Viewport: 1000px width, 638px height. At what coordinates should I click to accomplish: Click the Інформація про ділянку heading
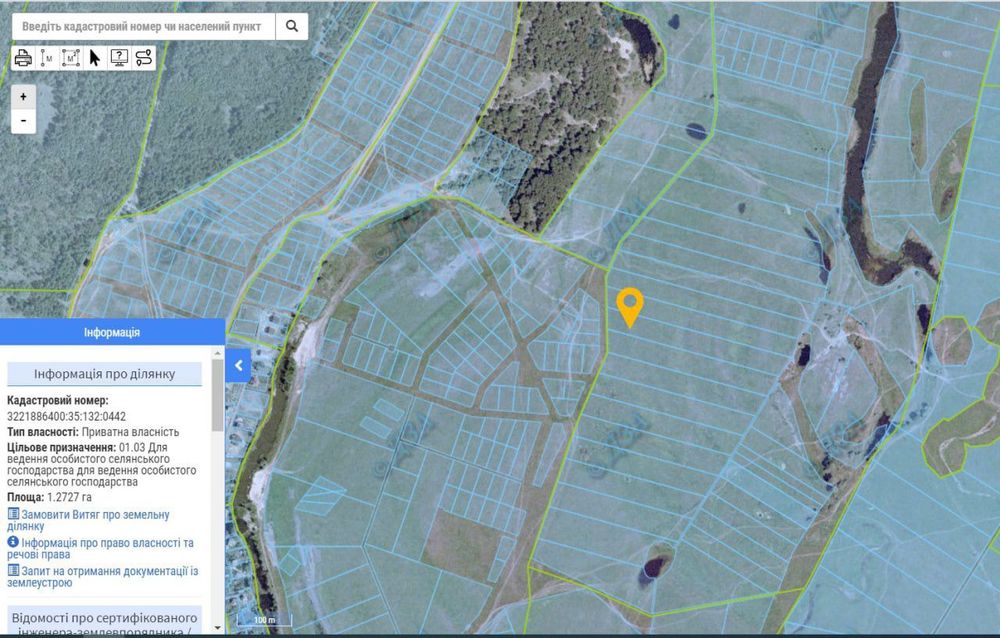[x=105, y=374]
